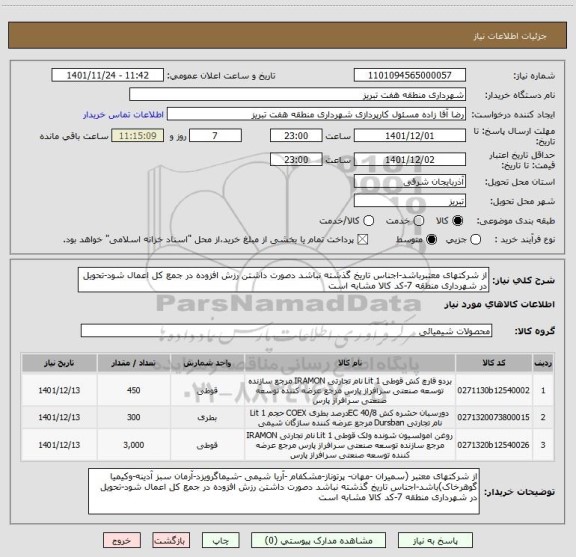Click the پاسخ به نیاز button
Image resolution: width=576 pixels, height=557 pixels.
pyautogui.click(x=435, y=541)
